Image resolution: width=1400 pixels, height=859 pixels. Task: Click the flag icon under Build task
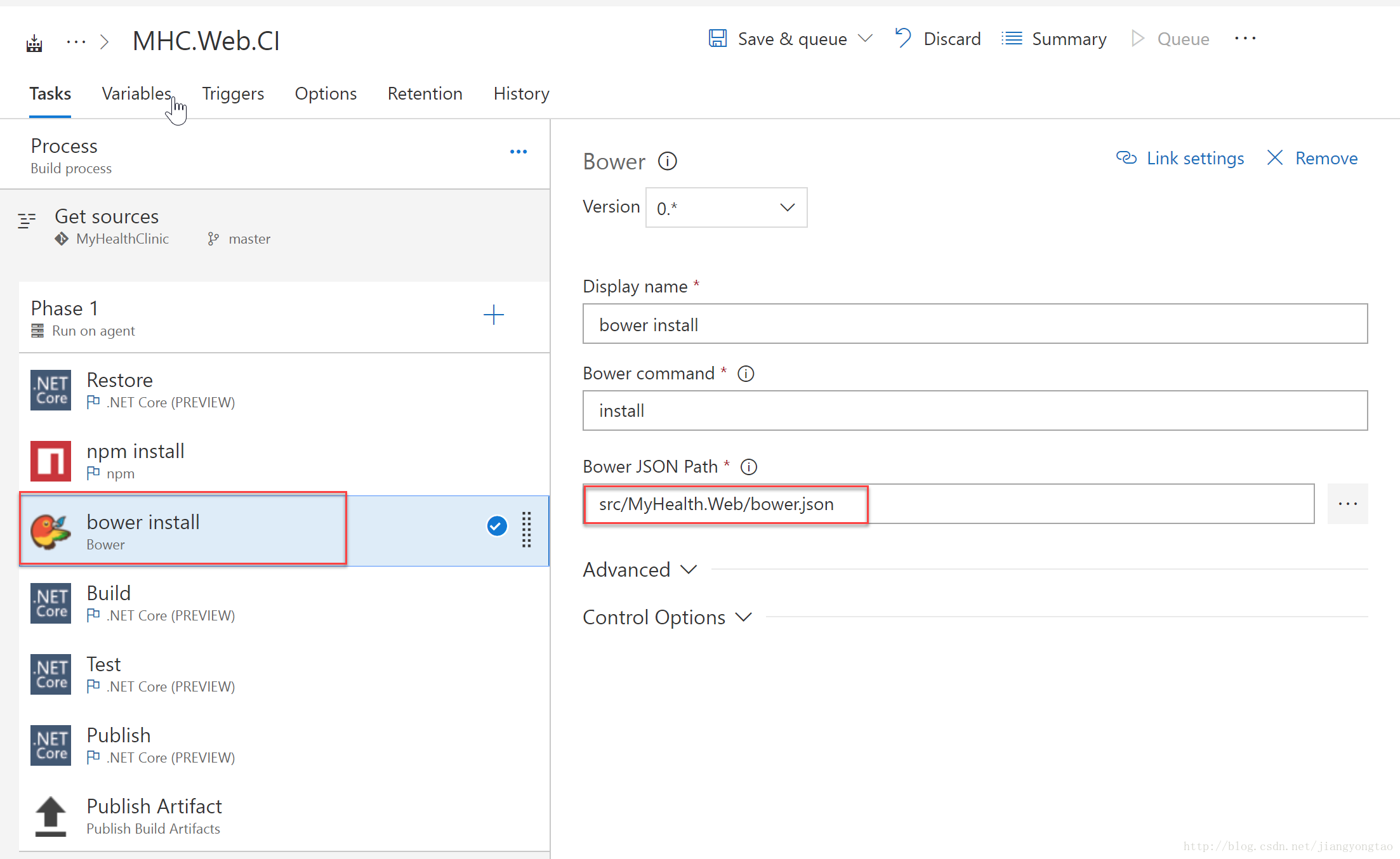coord(93,615)
